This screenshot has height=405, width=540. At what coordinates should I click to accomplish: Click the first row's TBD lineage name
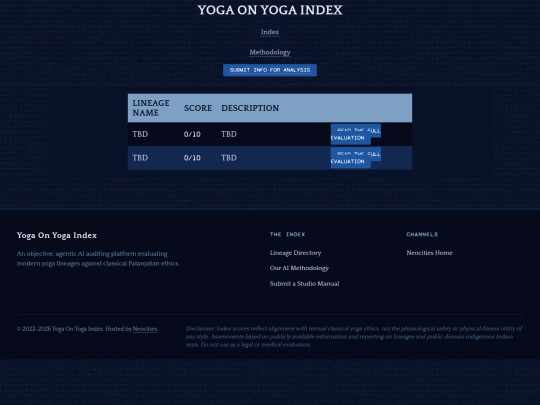coord(140,134)
